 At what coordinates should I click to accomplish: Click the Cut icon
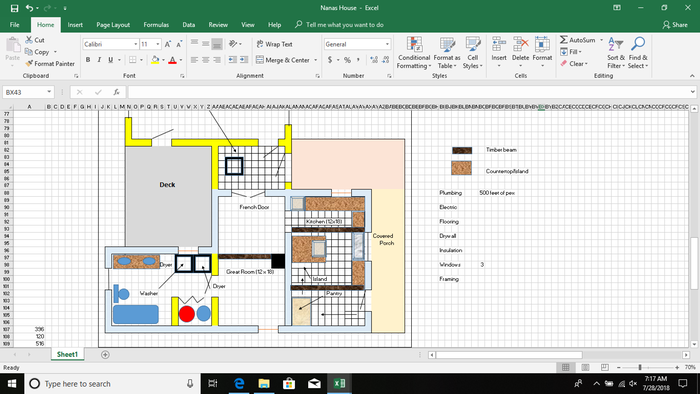click(29, 40)
